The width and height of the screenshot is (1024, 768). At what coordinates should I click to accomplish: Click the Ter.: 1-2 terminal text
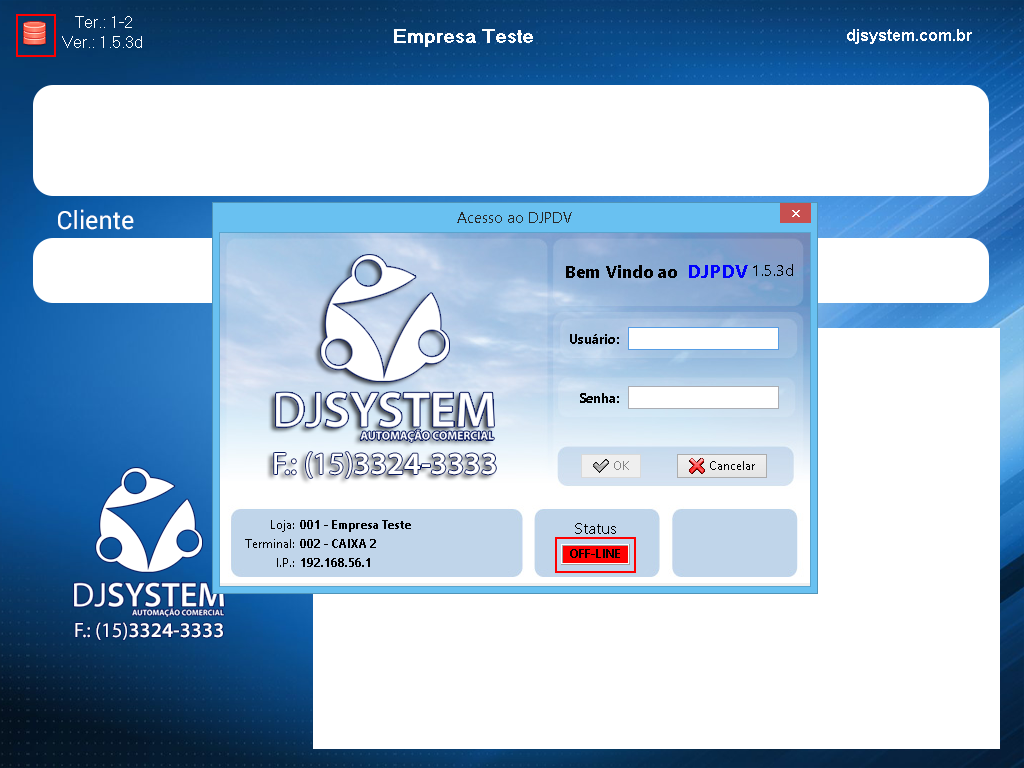point(103,22)
